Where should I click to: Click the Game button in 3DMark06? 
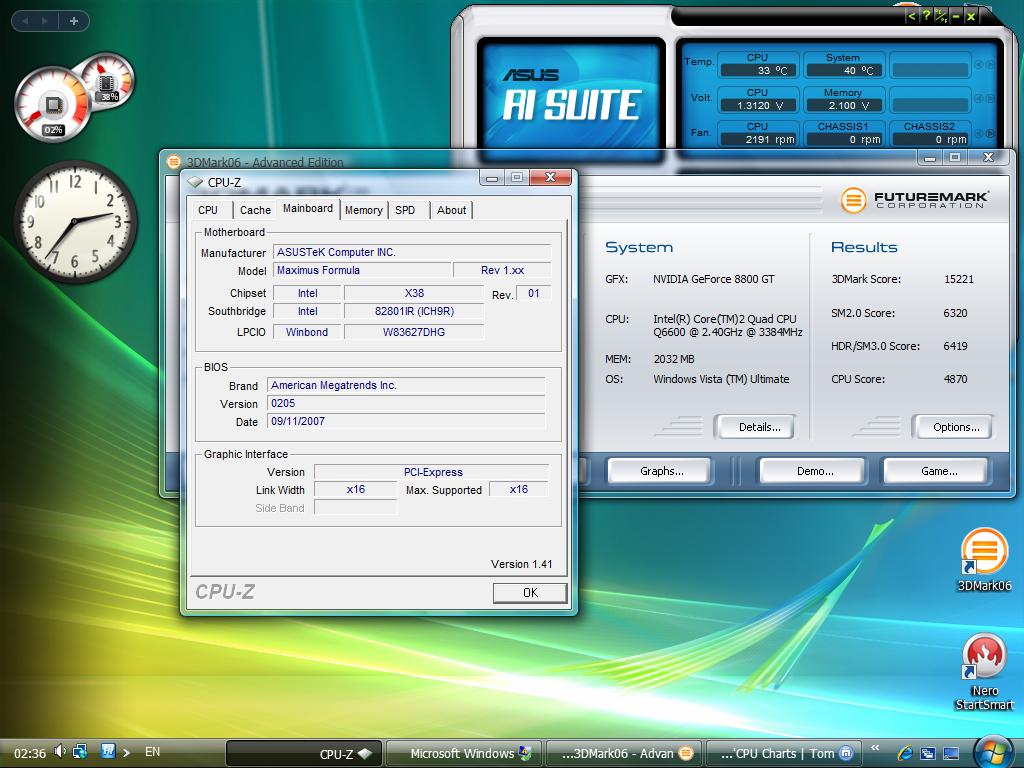click(x=938, y=471)
